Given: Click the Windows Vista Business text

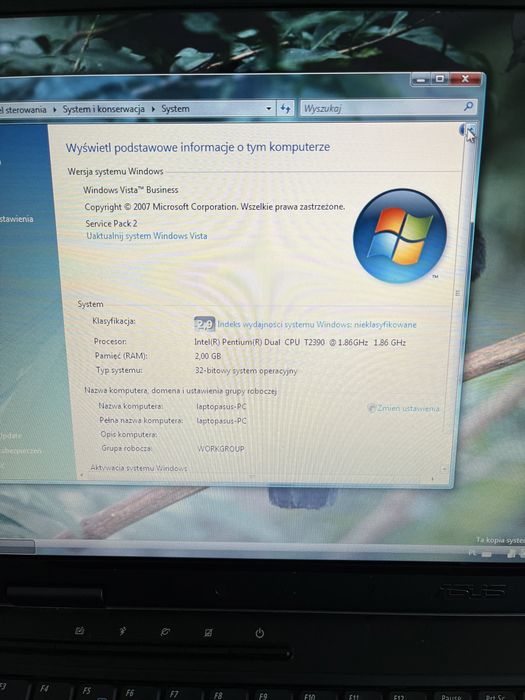Looking at the screenshot, I should pyautogui.click(x=131, y=190).
